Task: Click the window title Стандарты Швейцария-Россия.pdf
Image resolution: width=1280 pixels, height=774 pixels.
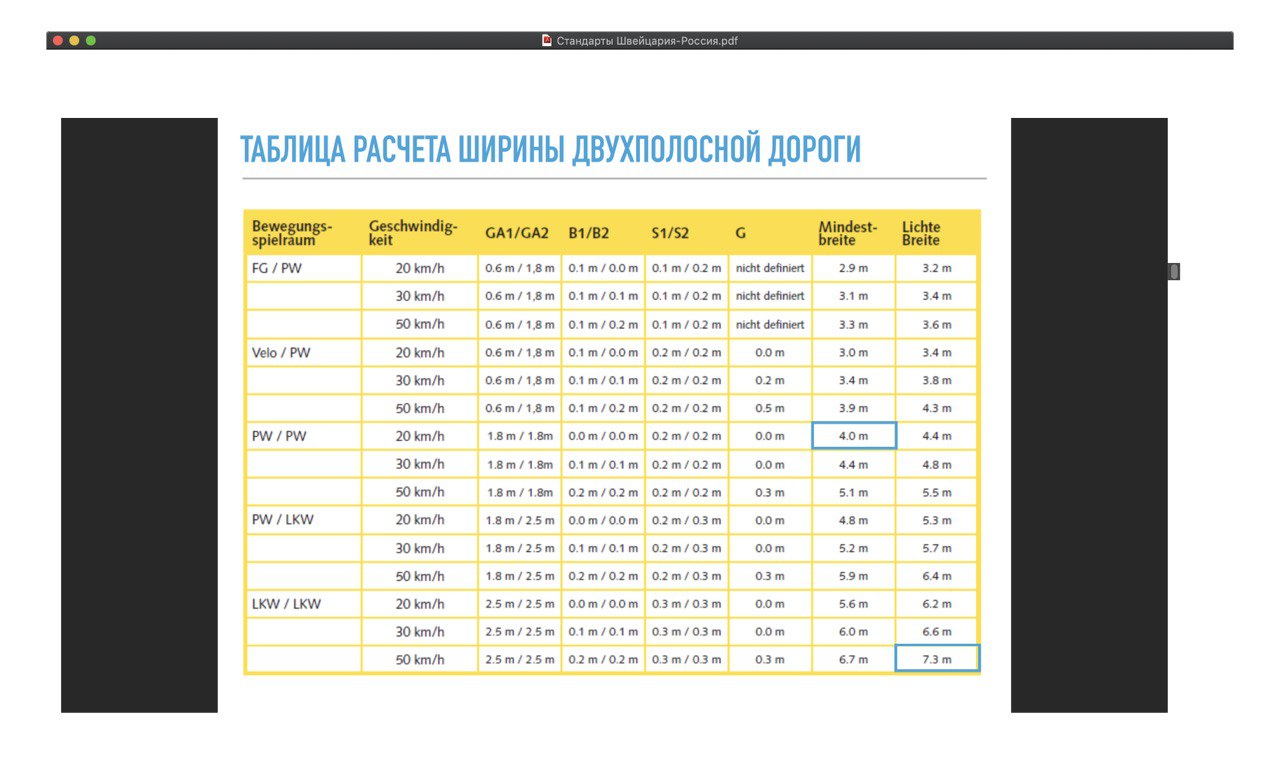Action: (647, 41)
